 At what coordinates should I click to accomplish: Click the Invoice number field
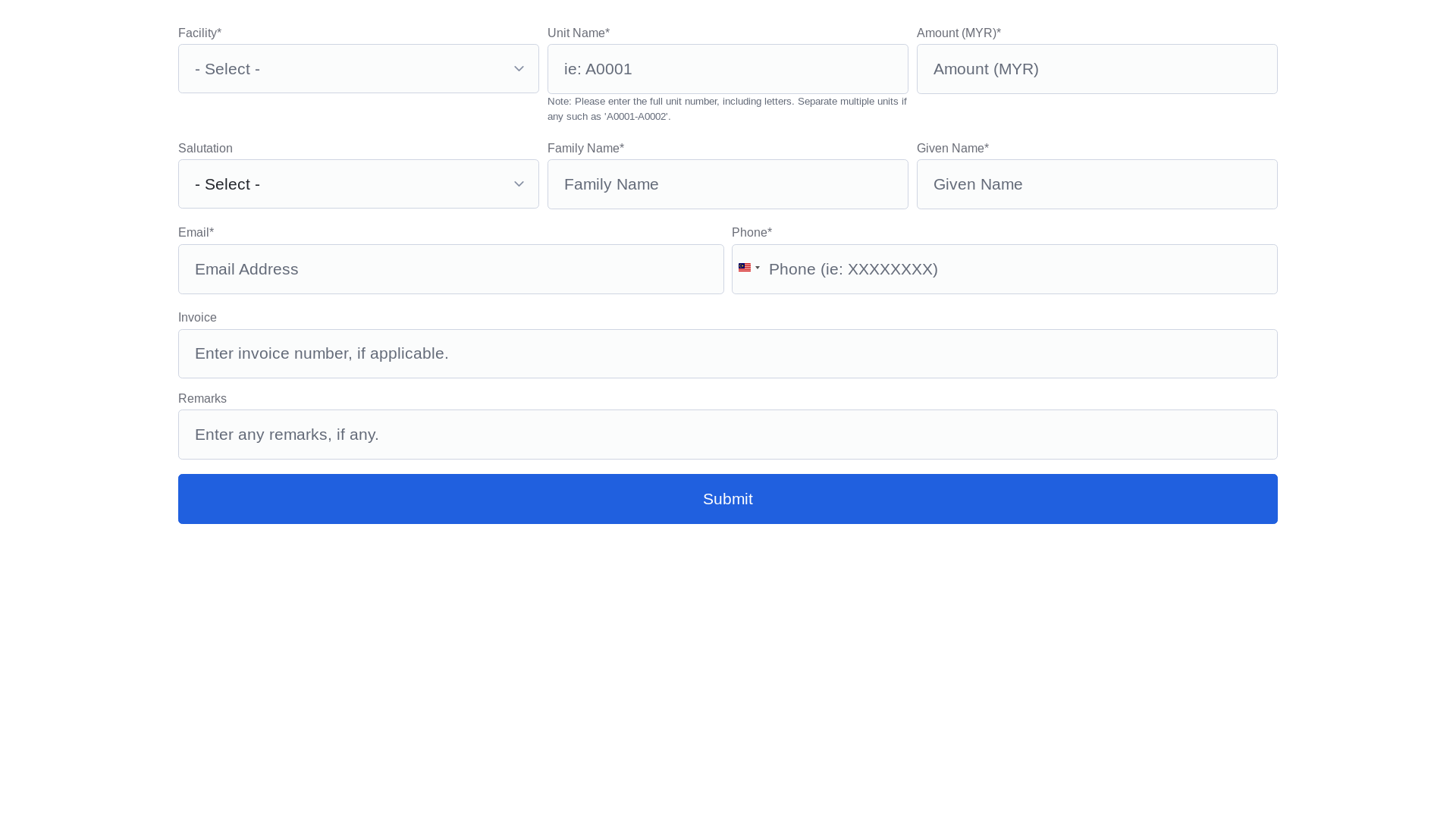coord(727,353)
